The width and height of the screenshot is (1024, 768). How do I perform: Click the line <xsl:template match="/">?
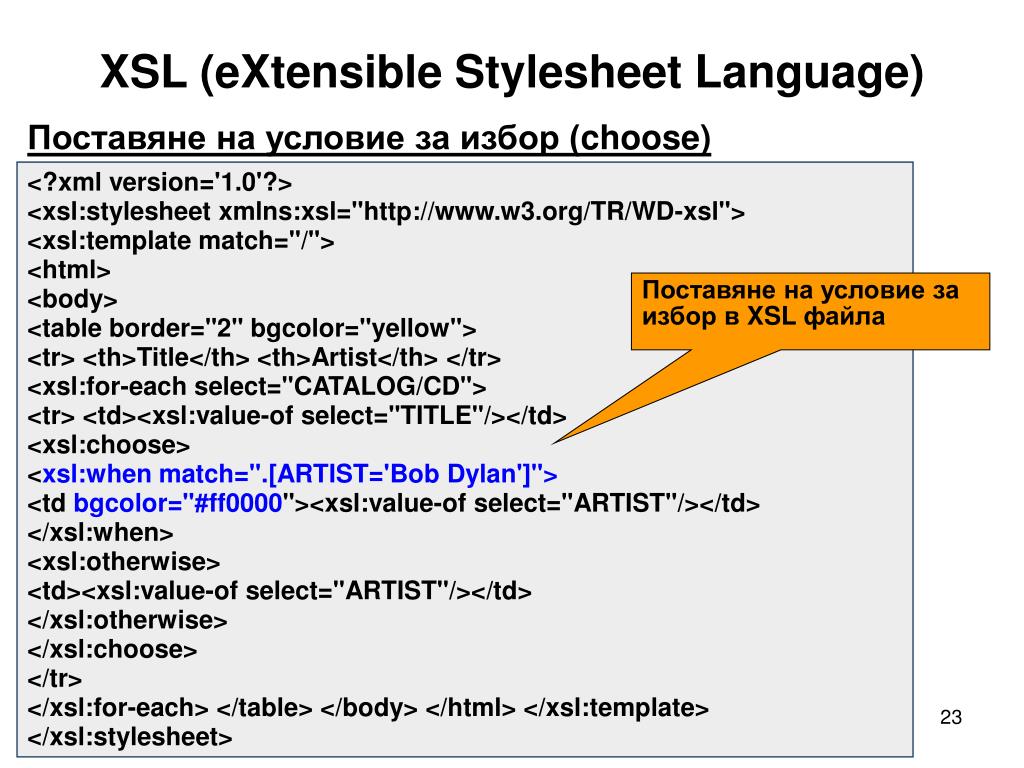tap(181, 241)
